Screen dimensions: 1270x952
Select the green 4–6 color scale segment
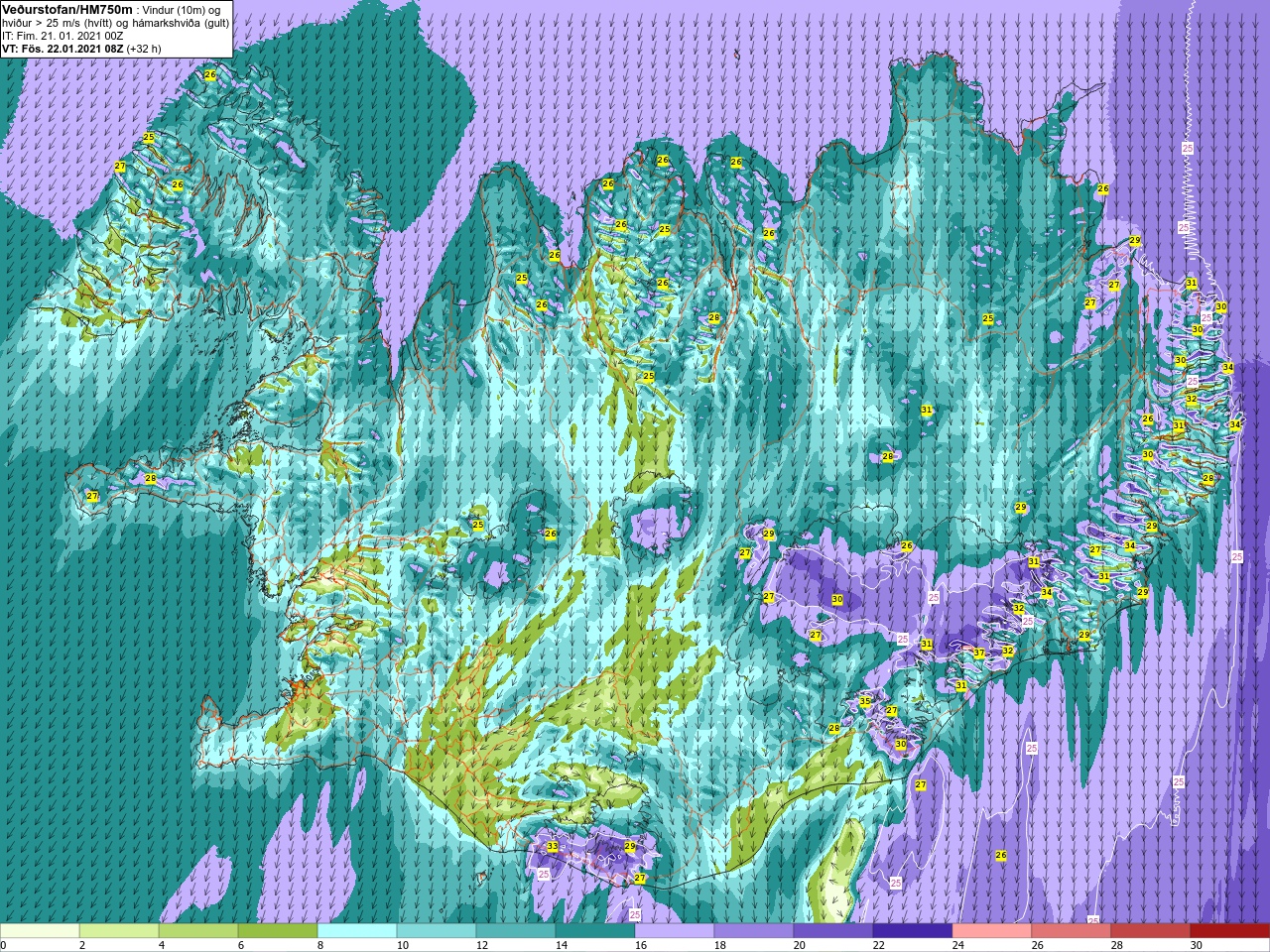pos(198,931)
